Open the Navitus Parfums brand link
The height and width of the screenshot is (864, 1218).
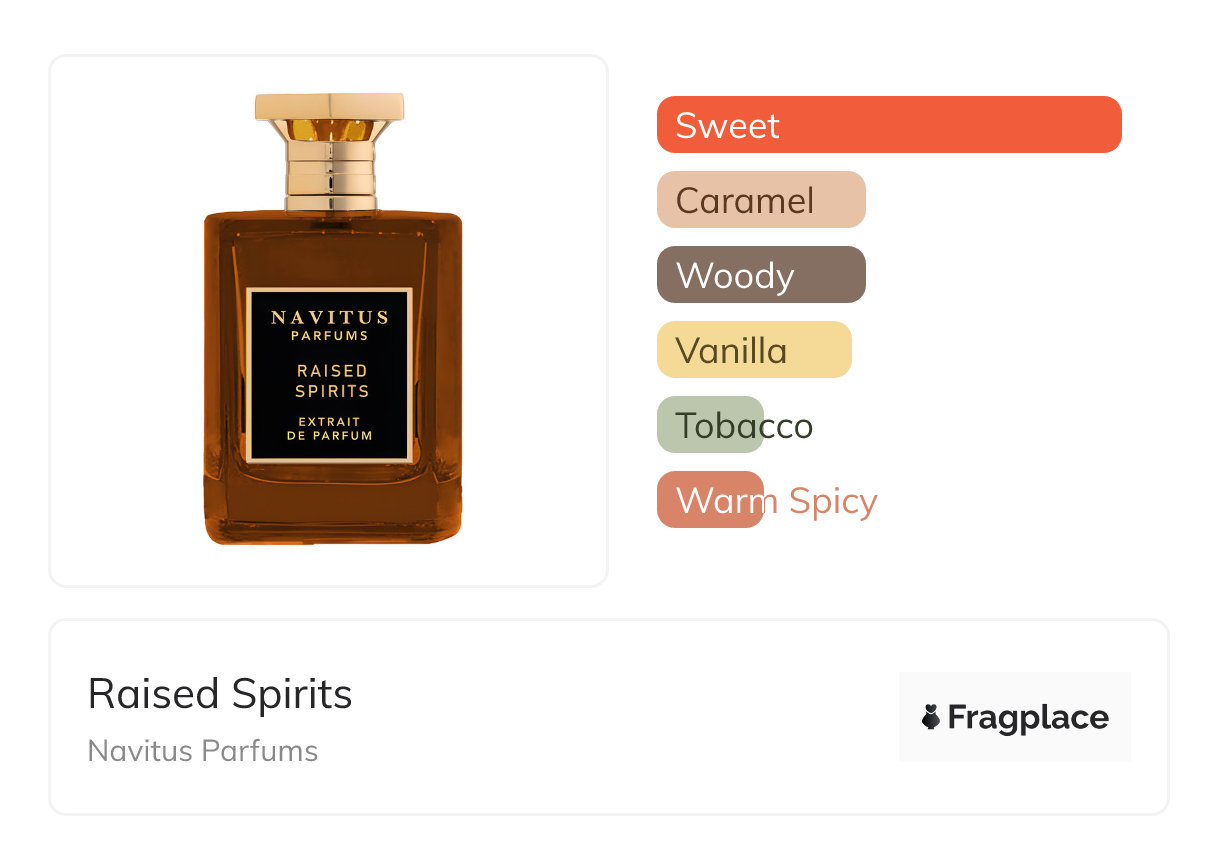203,751
